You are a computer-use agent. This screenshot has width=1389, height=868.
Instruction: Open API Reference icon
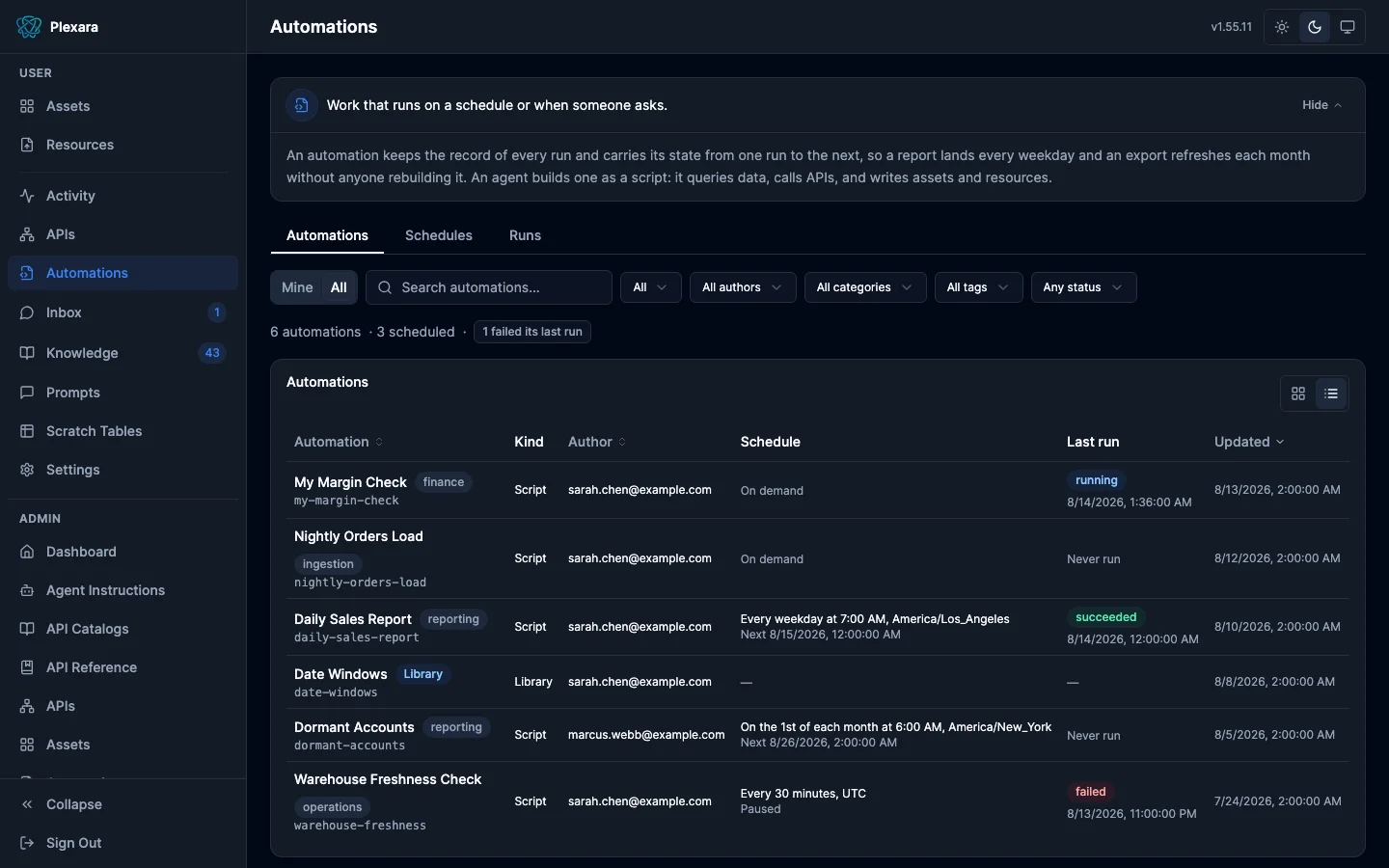coord(27,667)
